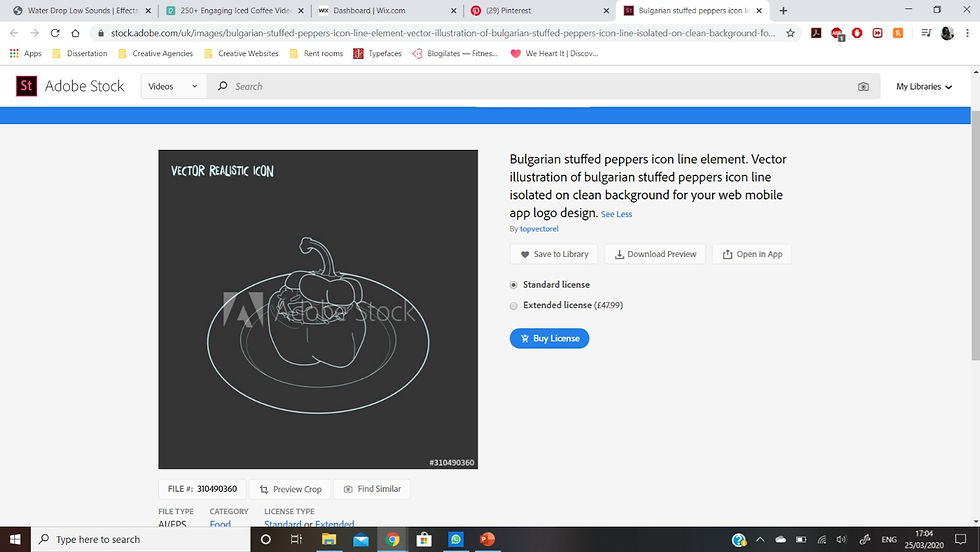Open Dissertation bookmarks folder
The image size is (980, 552).
[80, 54]
